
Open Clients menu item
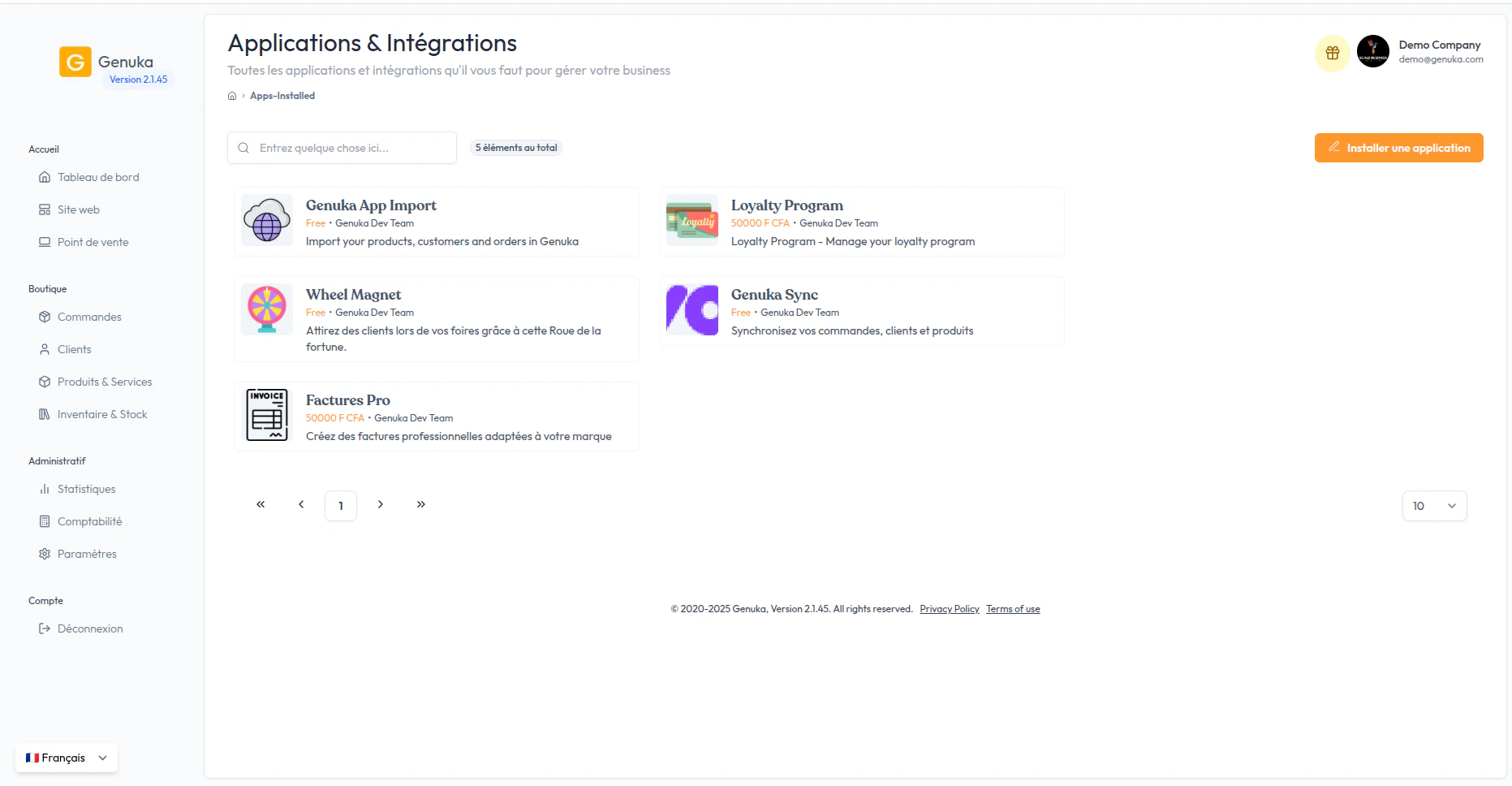coord(74,349)
